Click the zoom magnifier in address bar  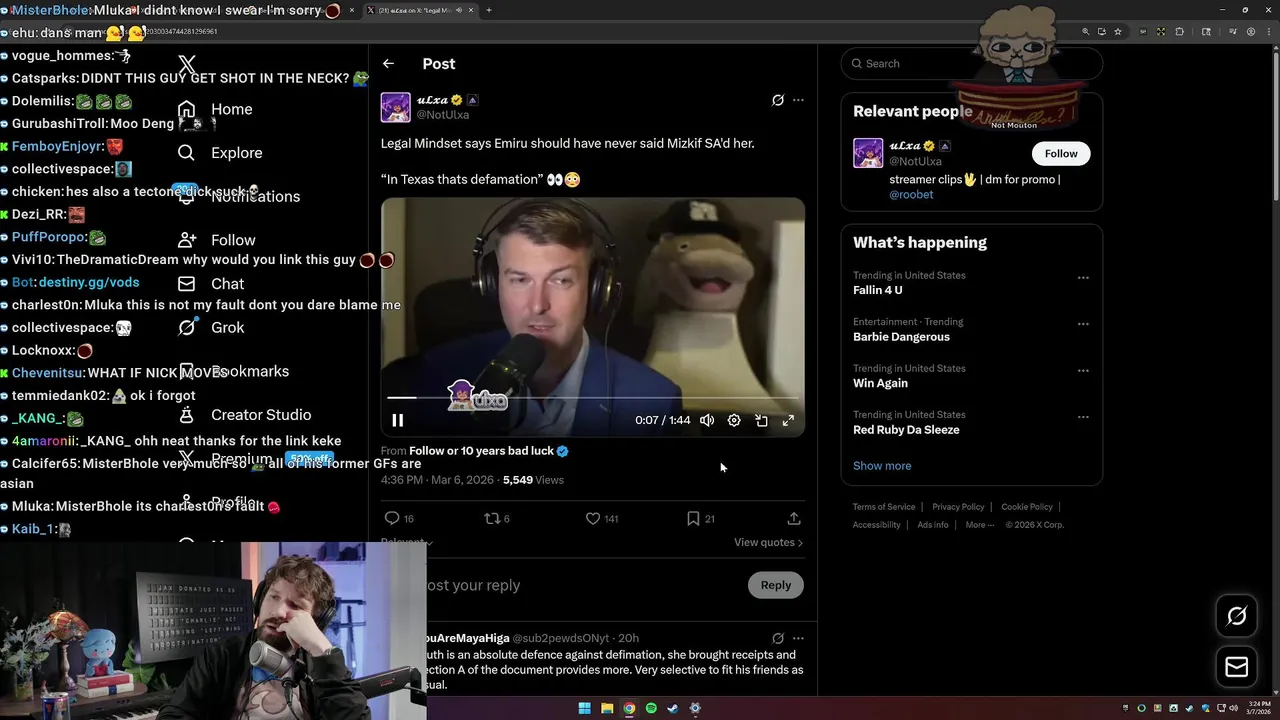tap(1086, 31)
